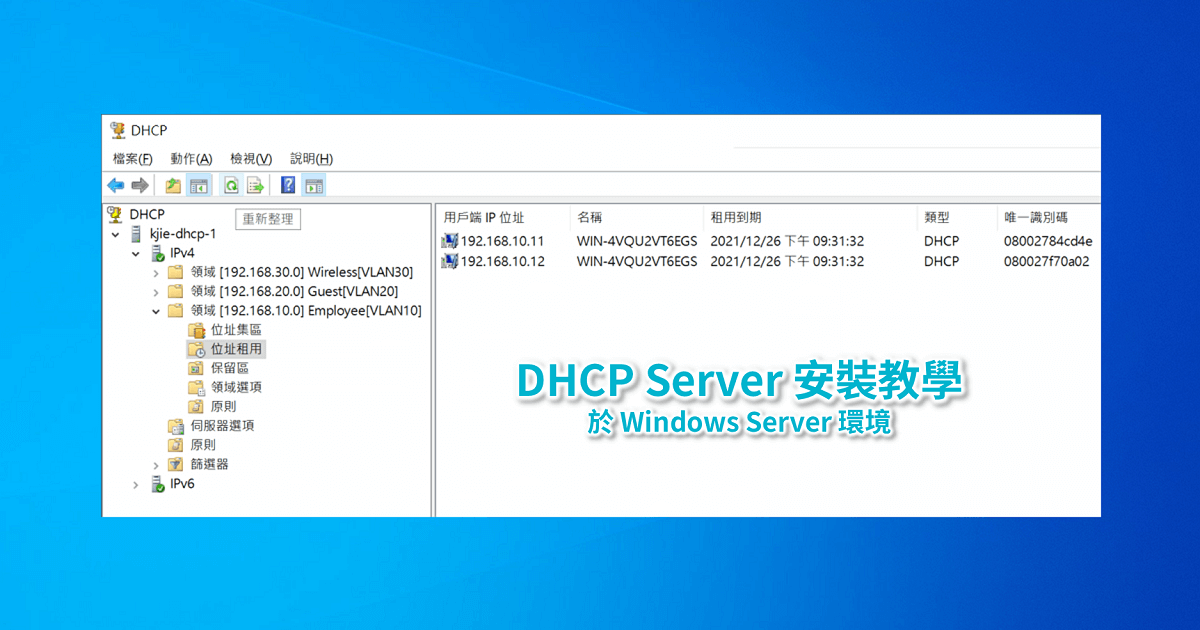Viewport: 1200px width, 630px height.
Task: Click the Back navigation arrow
Action: [115, 185]
